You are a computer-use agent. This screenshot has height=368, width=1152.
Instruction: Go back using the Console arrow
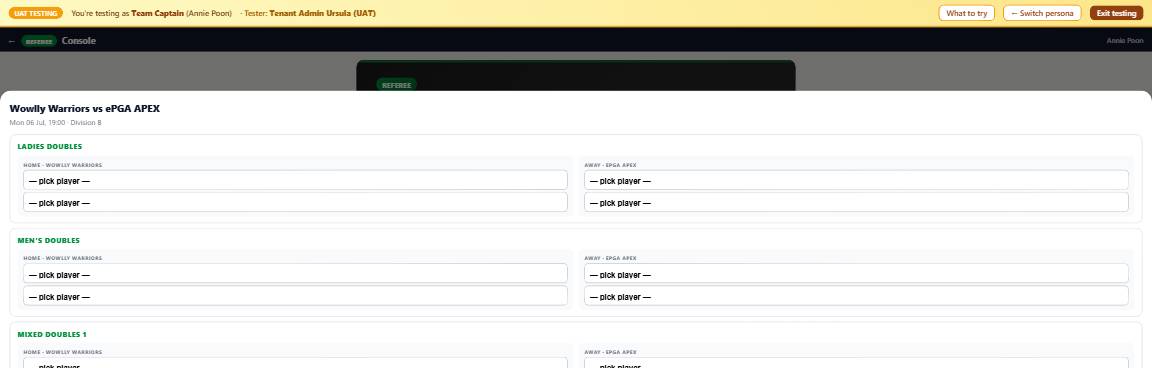click(12, 41)
